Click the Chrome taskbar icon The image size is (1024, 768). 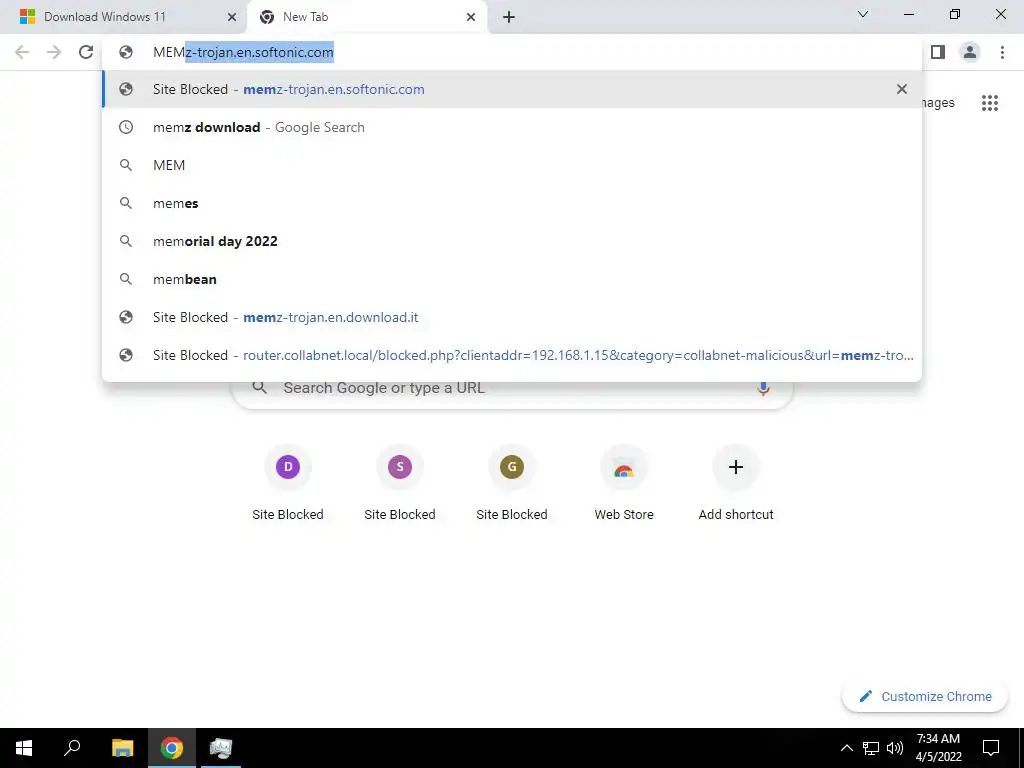tap(172, 748)
